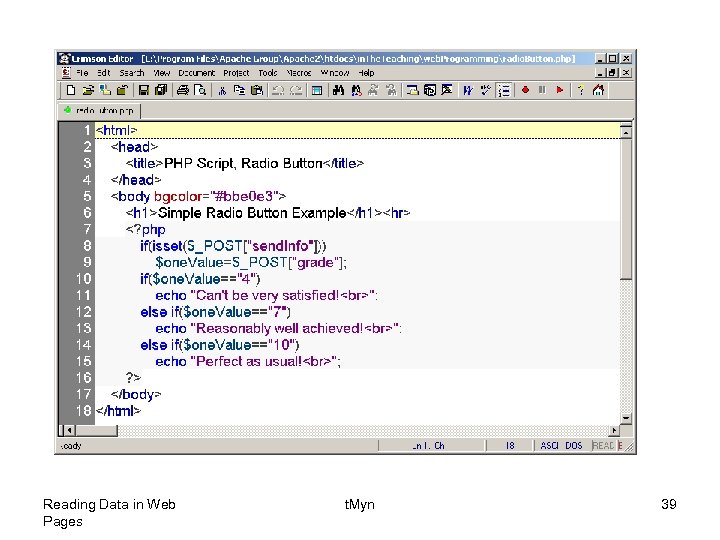Click the home page house icon
This screenshot has height=540, width=720.
(x=598, y=90)
